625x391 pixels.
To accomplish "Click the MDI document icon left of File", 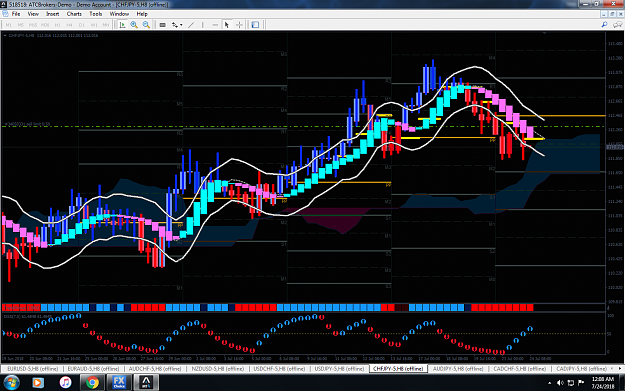I will (x=5, y=14).
